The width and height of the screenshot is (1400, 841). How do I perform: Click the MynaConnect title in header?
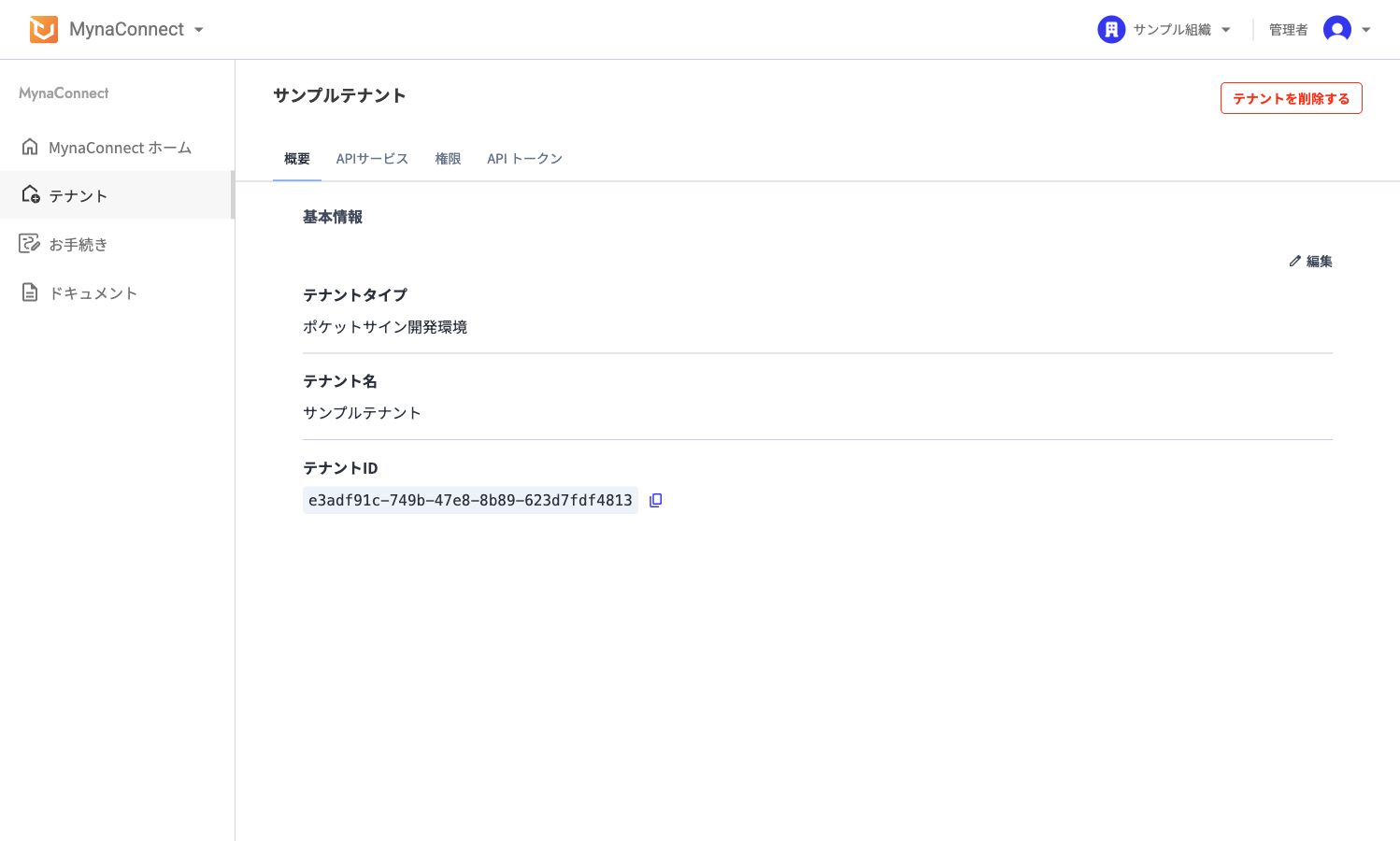coord(126,29)
